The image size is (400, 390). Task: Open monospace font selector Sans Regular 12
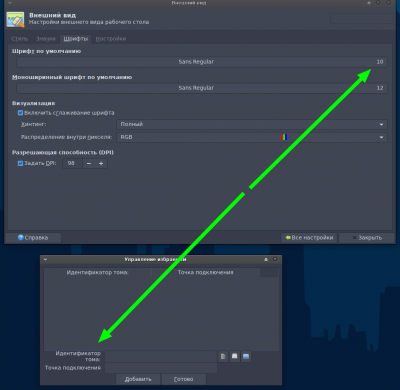click(202, 88)
